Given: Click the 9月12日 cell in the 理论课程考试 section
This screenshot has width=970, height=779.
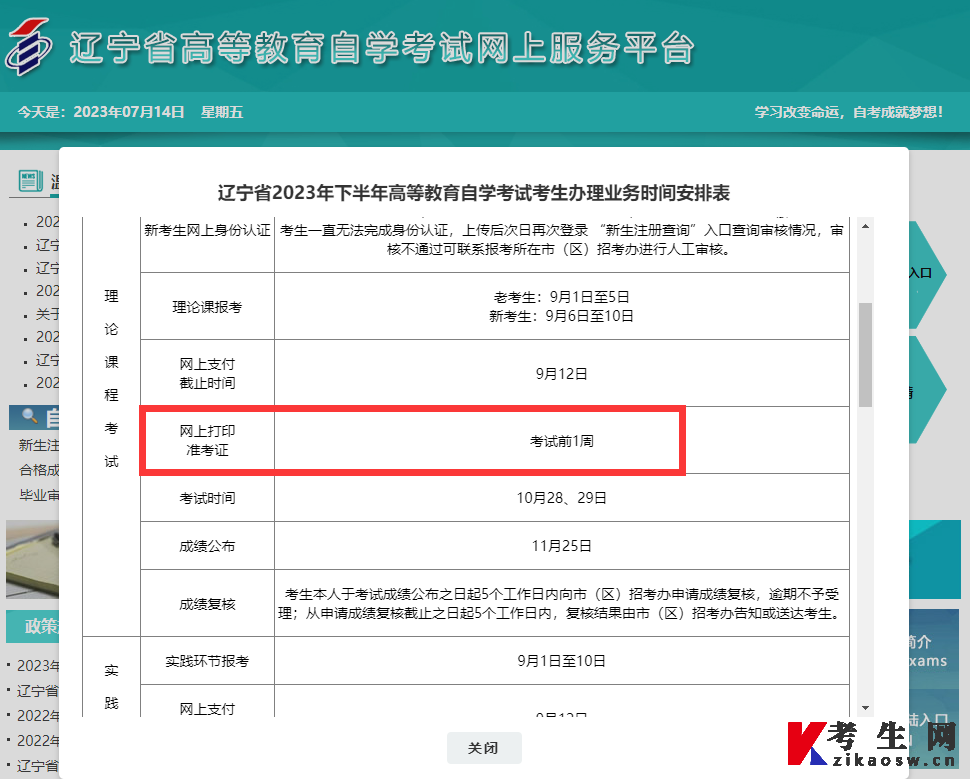Looking at the screenshot, I should point(562,373).
